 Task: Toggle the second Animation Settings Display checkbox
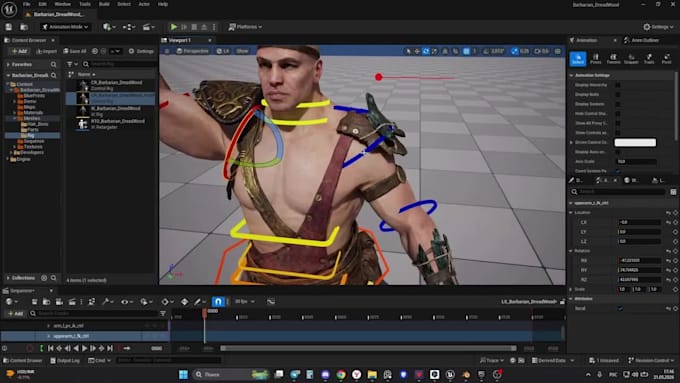pos(618,95)
